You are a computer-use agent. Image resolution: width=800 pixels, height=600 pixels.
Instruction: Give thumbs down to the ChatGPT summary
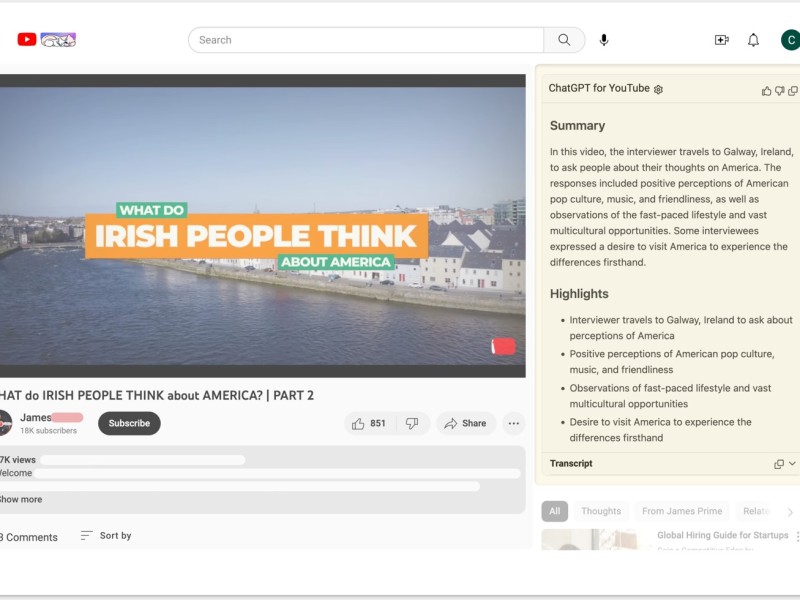pyautogui.click(x=779, y=91)
